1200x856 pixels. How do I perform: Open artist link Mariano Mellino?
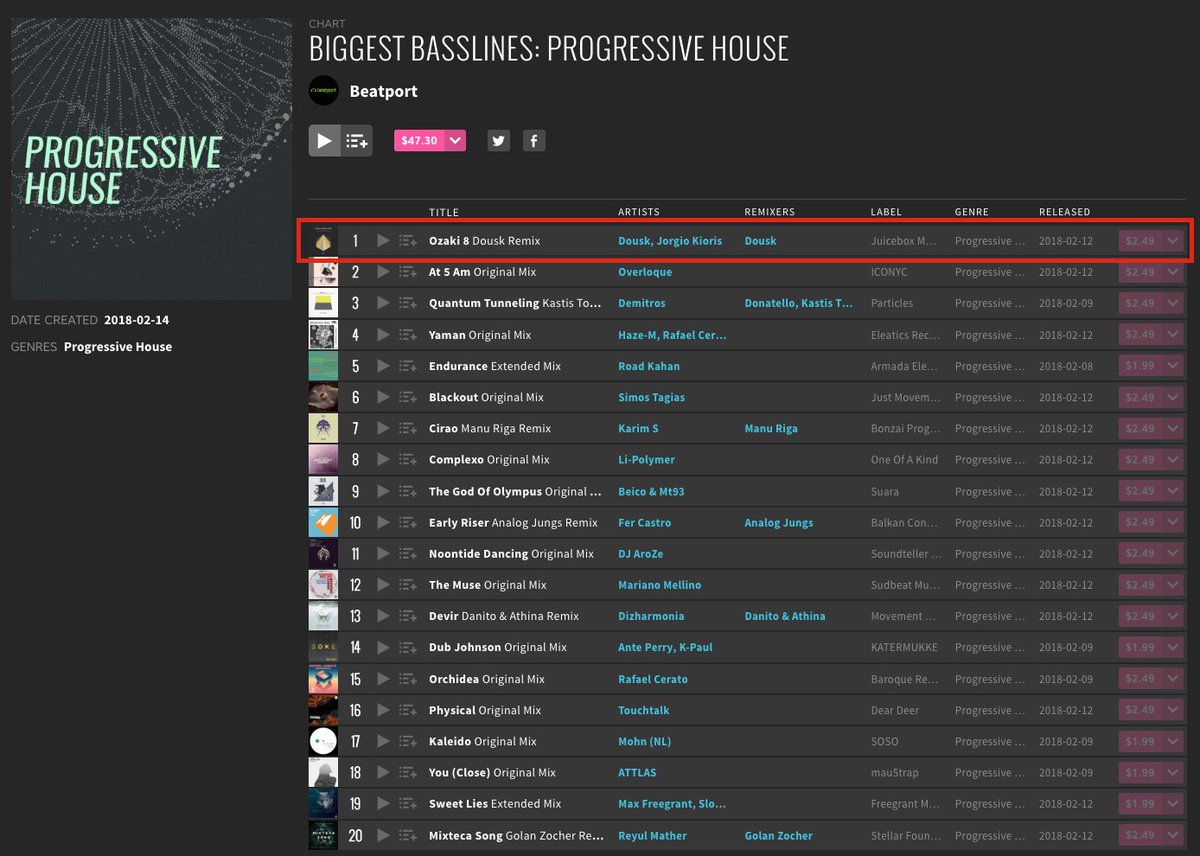coord(660,585)
